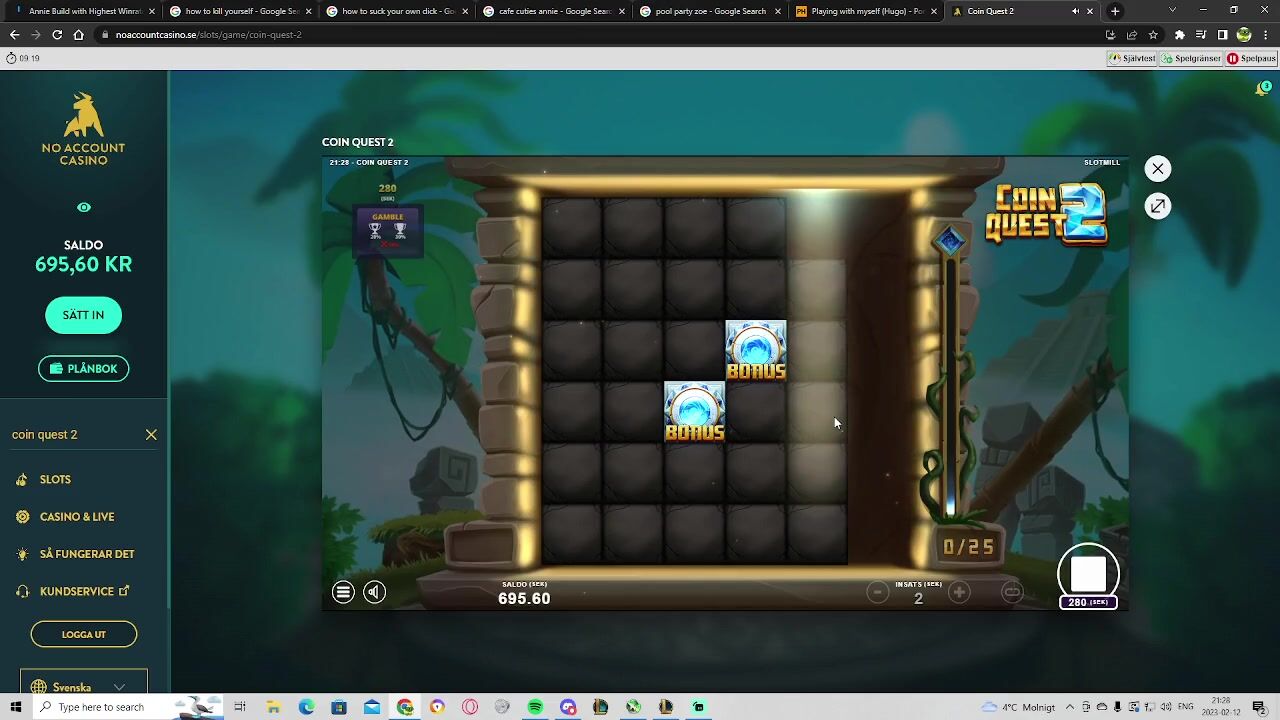Open the game hamburger menu
Viewport: 1280px width, 720px height.
click(x=343, y=592)
